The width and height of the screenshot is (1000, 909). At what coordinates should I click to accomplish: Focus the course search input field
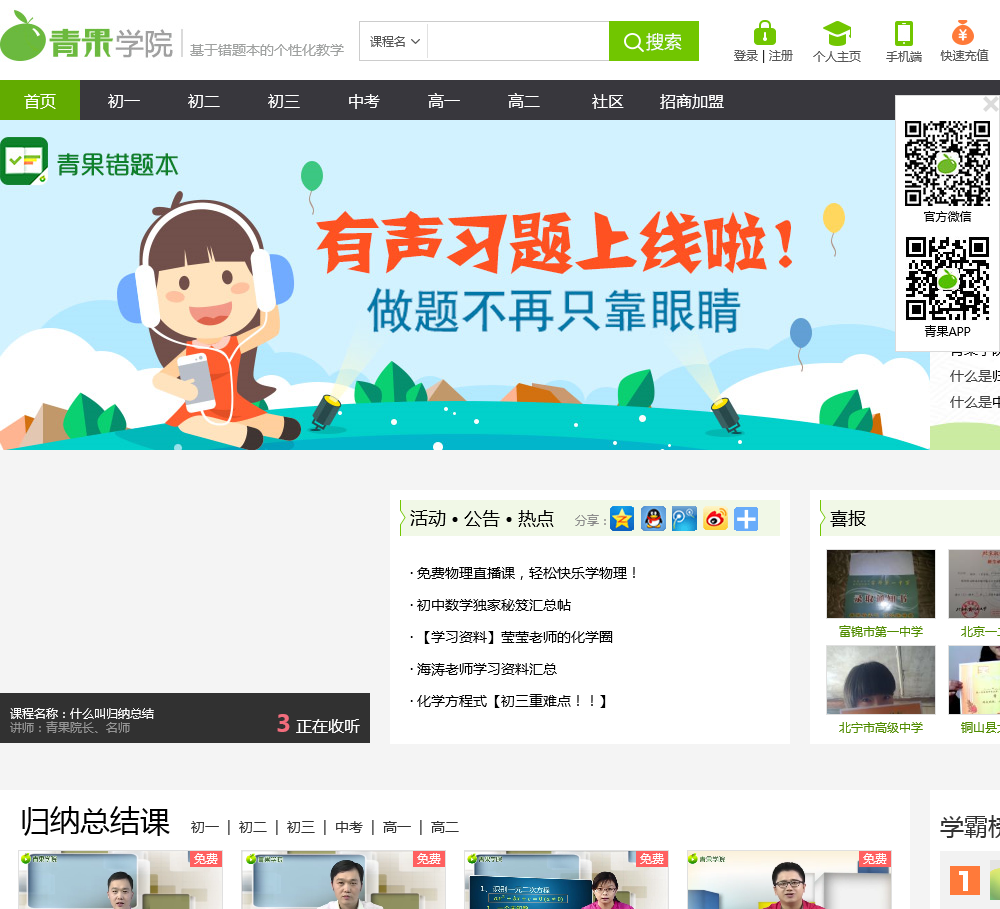click(x=518, y=41)
